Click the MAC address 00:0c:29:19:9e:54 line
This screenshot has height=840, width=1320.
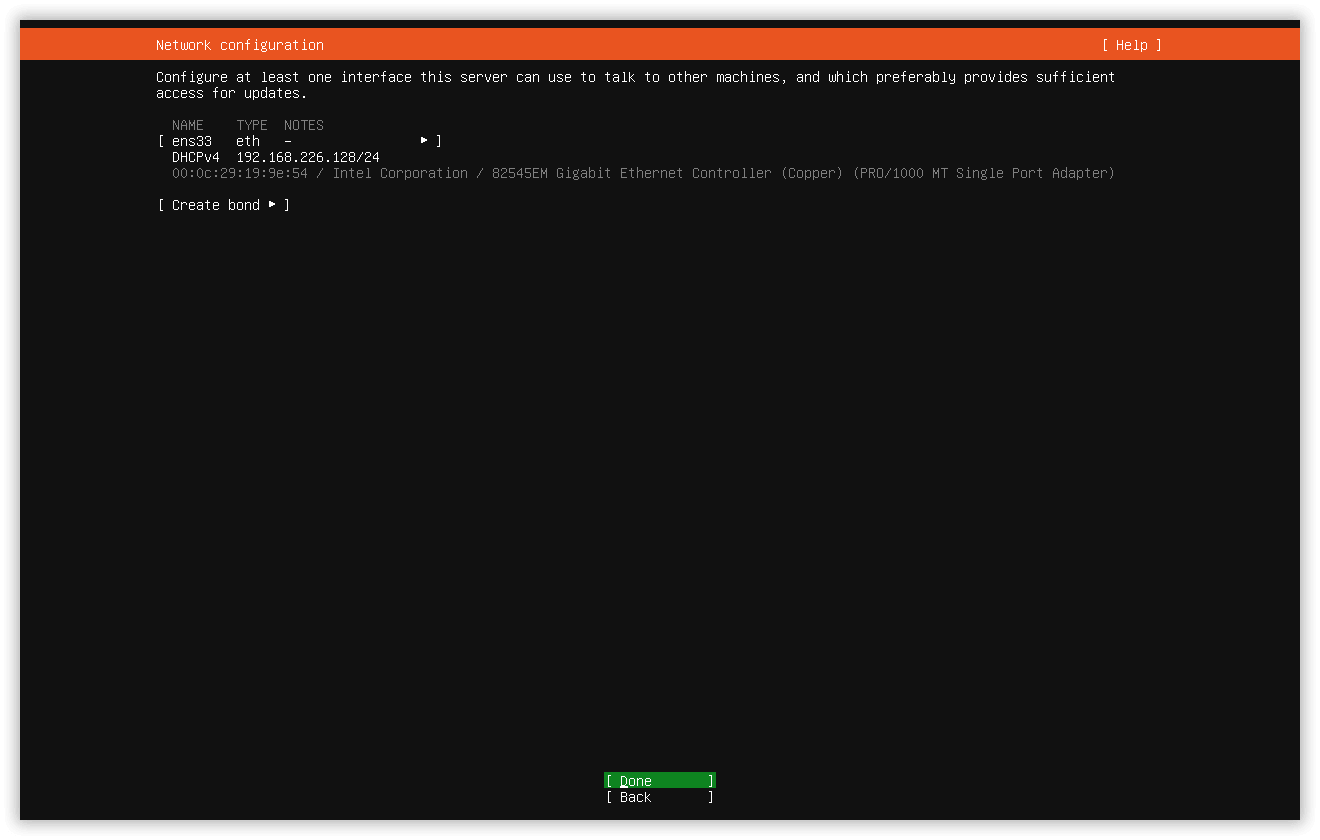[x=643, y=173]
